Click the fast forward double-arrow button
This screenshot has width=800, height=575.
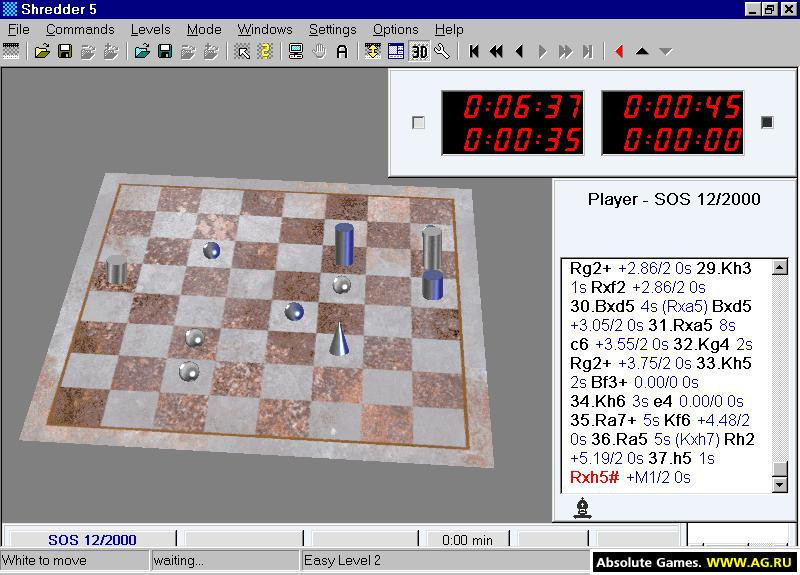pos(565,52)
